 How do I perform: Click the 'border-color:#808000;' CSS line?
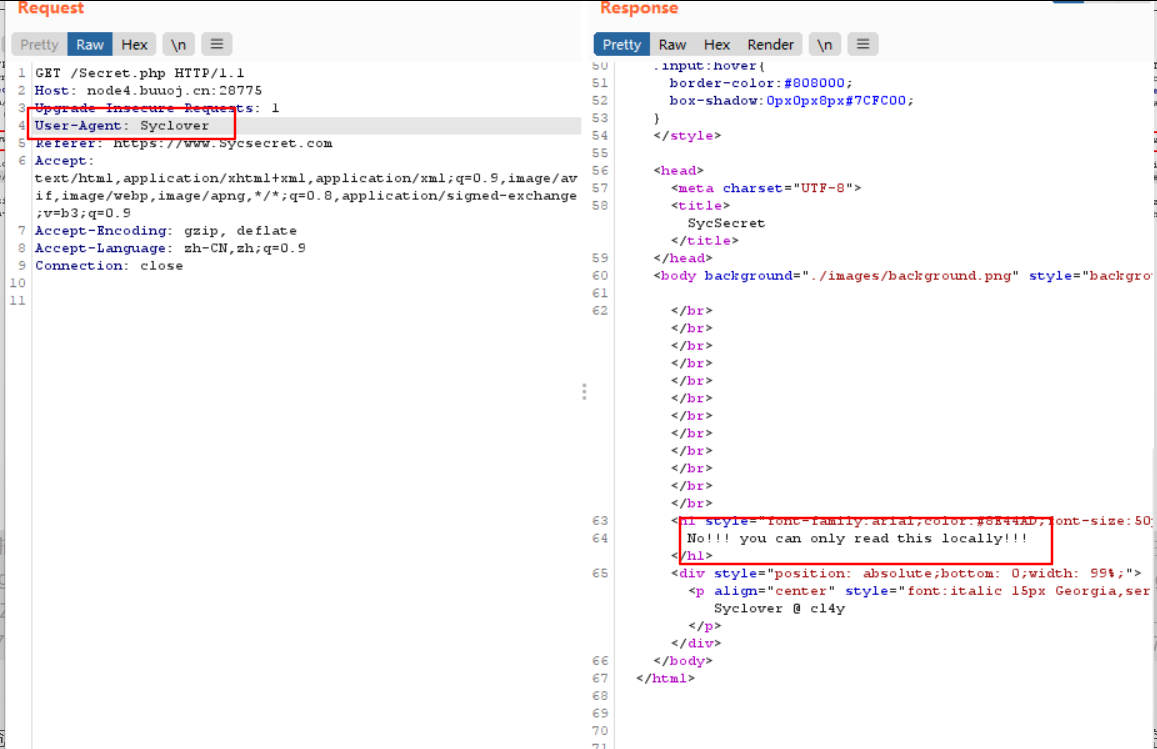761,83
